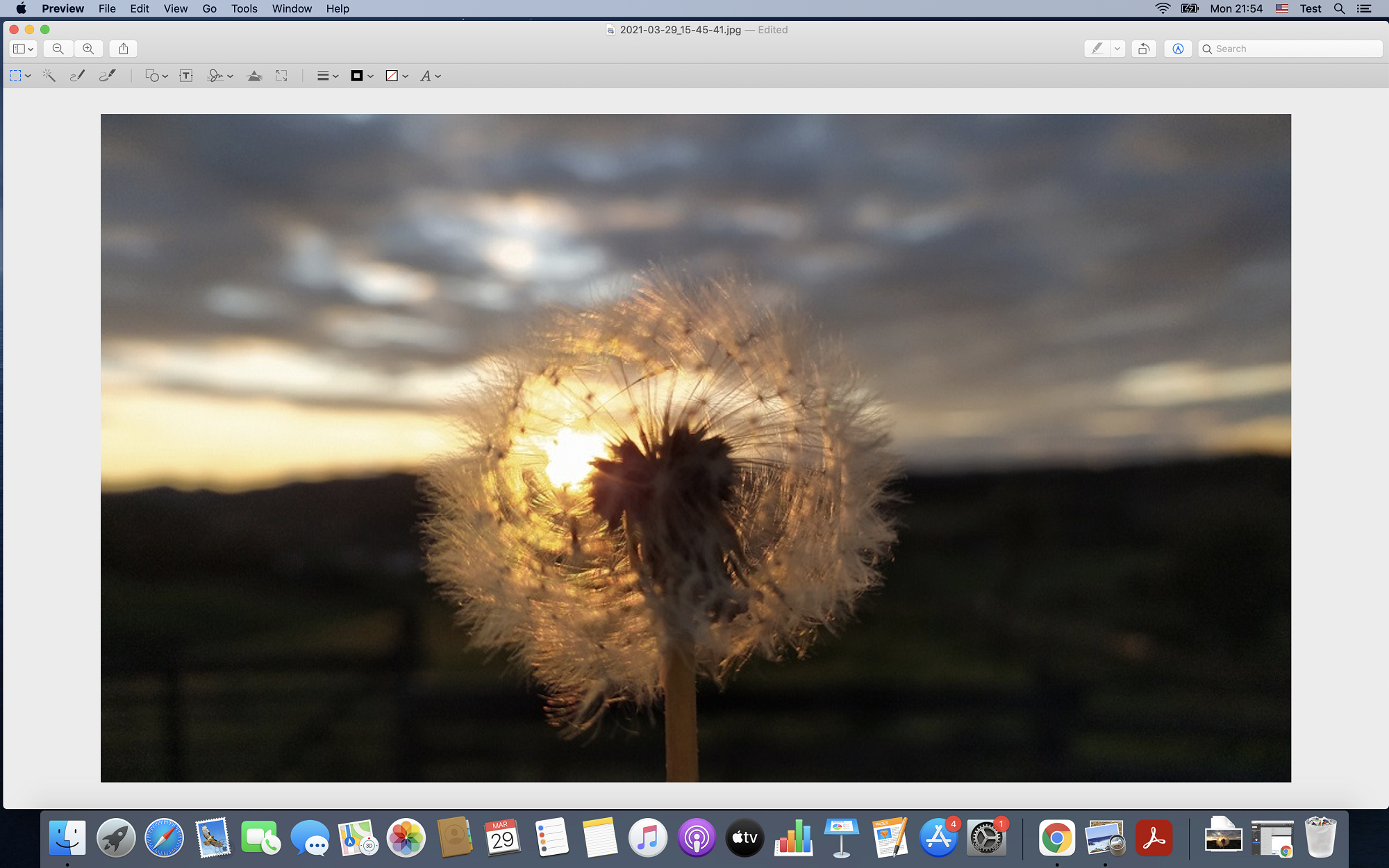The image size is (1389, 868).
Task: Open Shape Style line thickness menu
Action: (327, 76)
